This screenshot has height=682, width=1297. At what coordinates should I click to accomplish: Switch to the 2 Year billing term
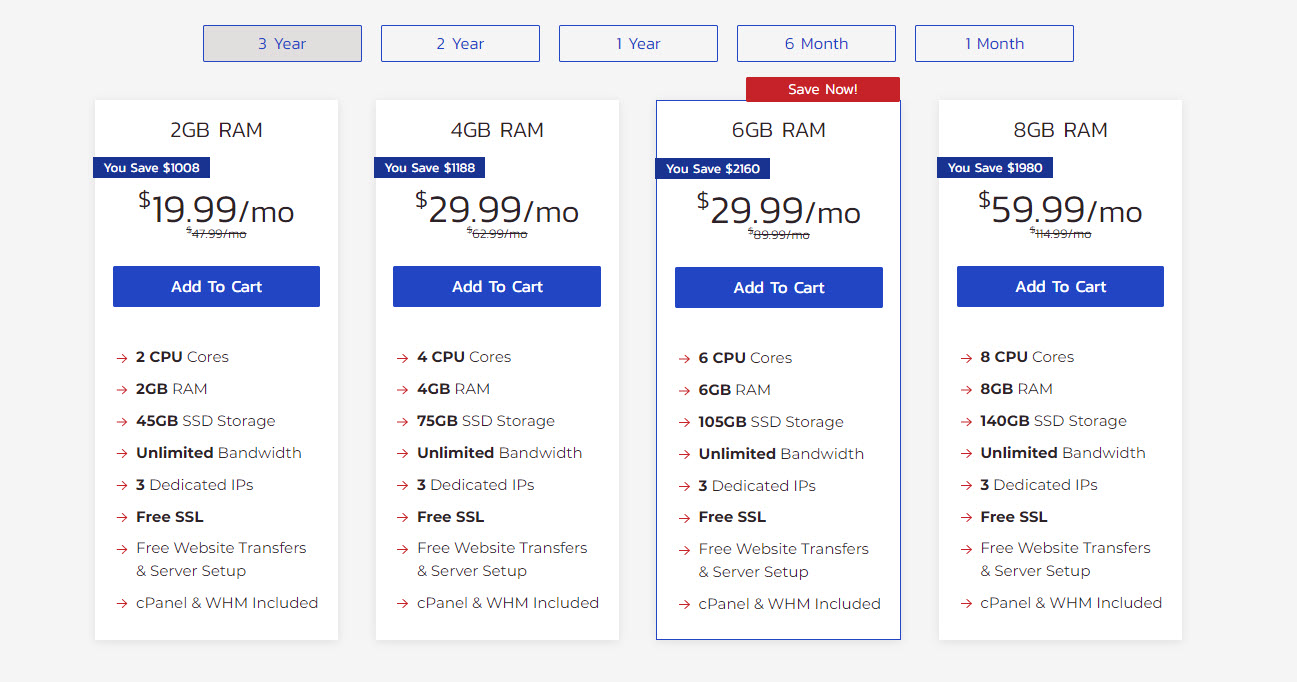pos(460,44)
